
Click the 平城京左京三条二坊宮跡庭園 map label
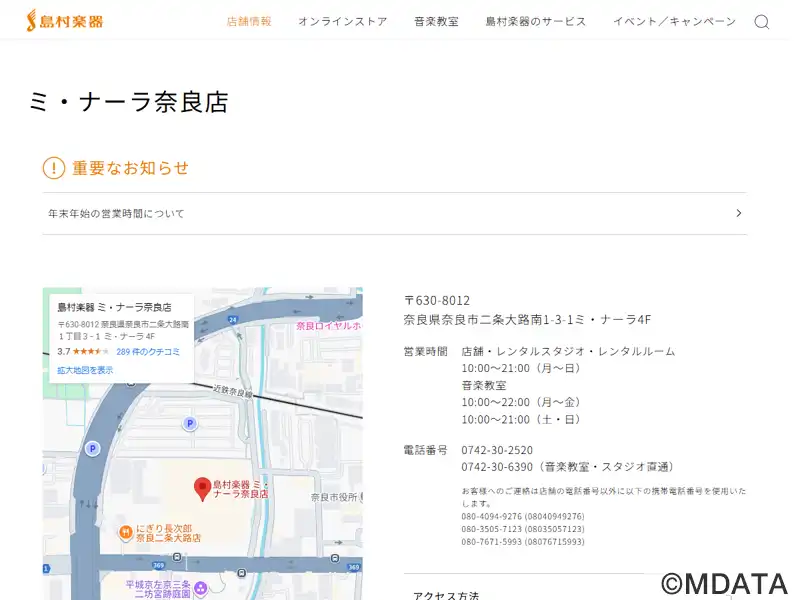(158, 589)
